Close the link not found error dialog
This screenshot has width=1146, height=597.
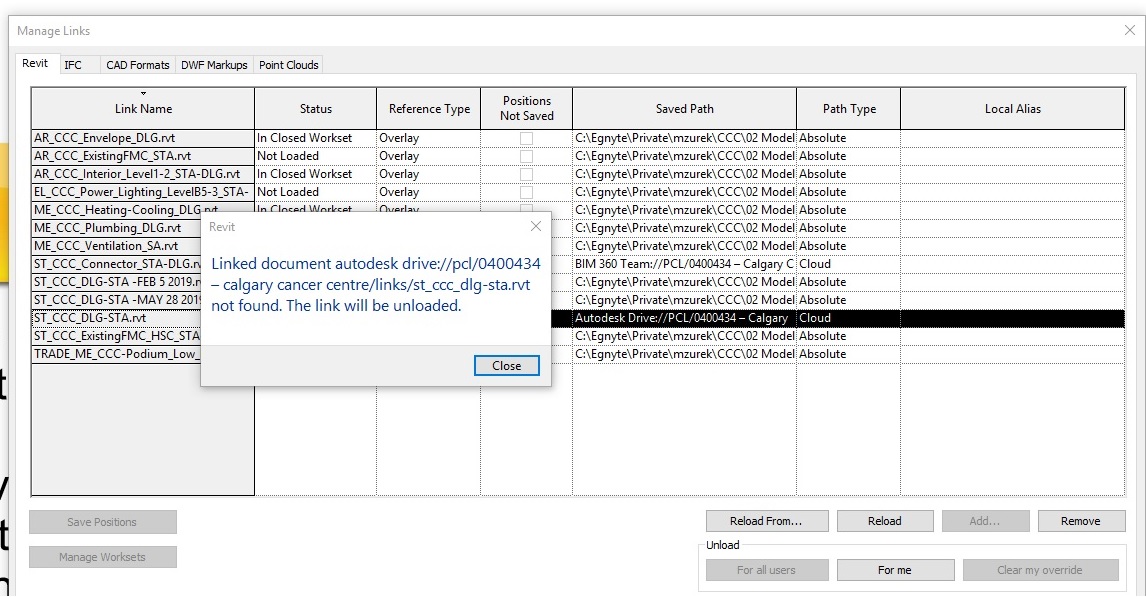pos(506,365)
